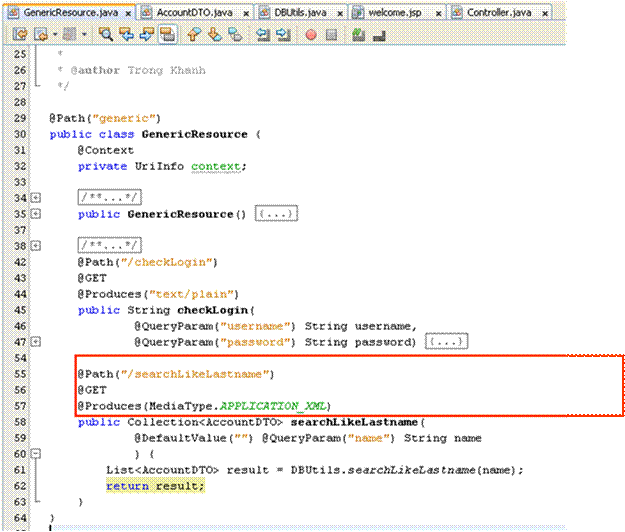
Task: Click the "/searchLikeLastname" path string
Action: pyautogui.click(x=195, y=374)
